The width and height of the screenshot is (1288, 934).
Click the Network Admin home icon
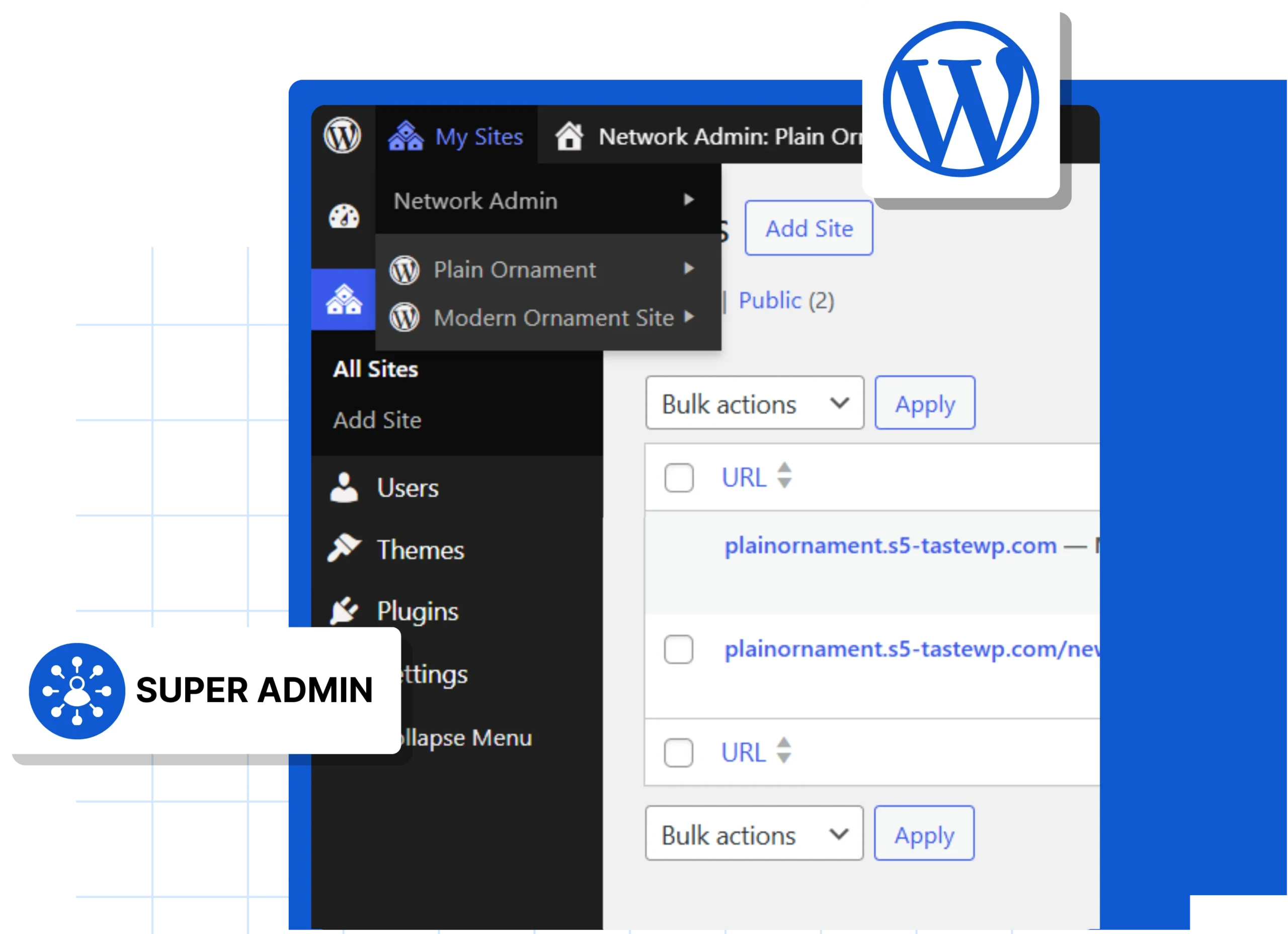tap(569, 137)
